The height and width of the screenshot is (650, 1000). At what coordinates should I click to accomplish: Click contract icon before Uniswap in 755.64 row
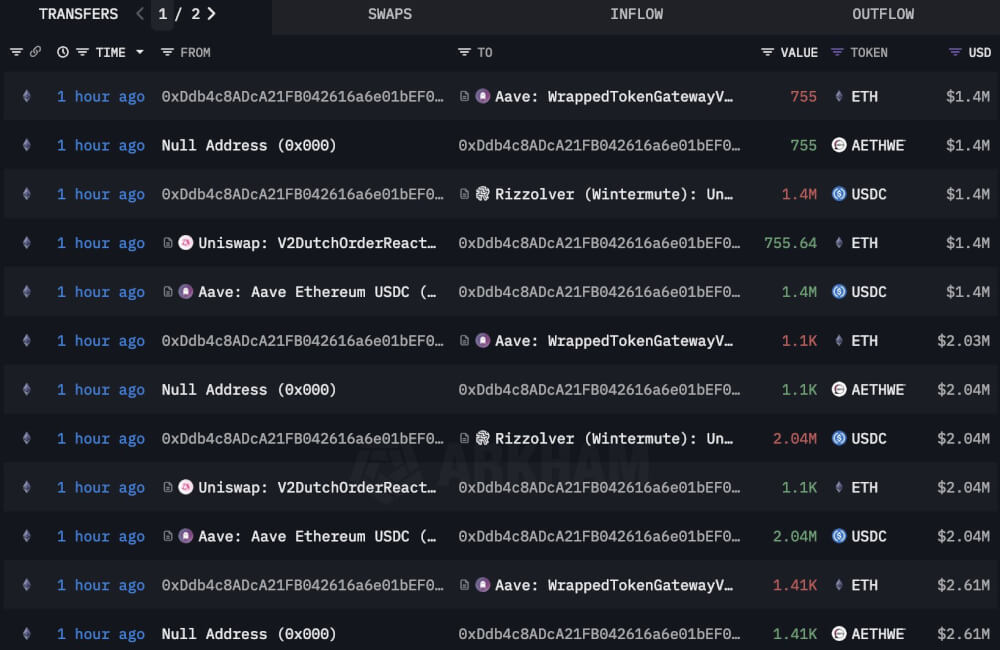point(168,243)
